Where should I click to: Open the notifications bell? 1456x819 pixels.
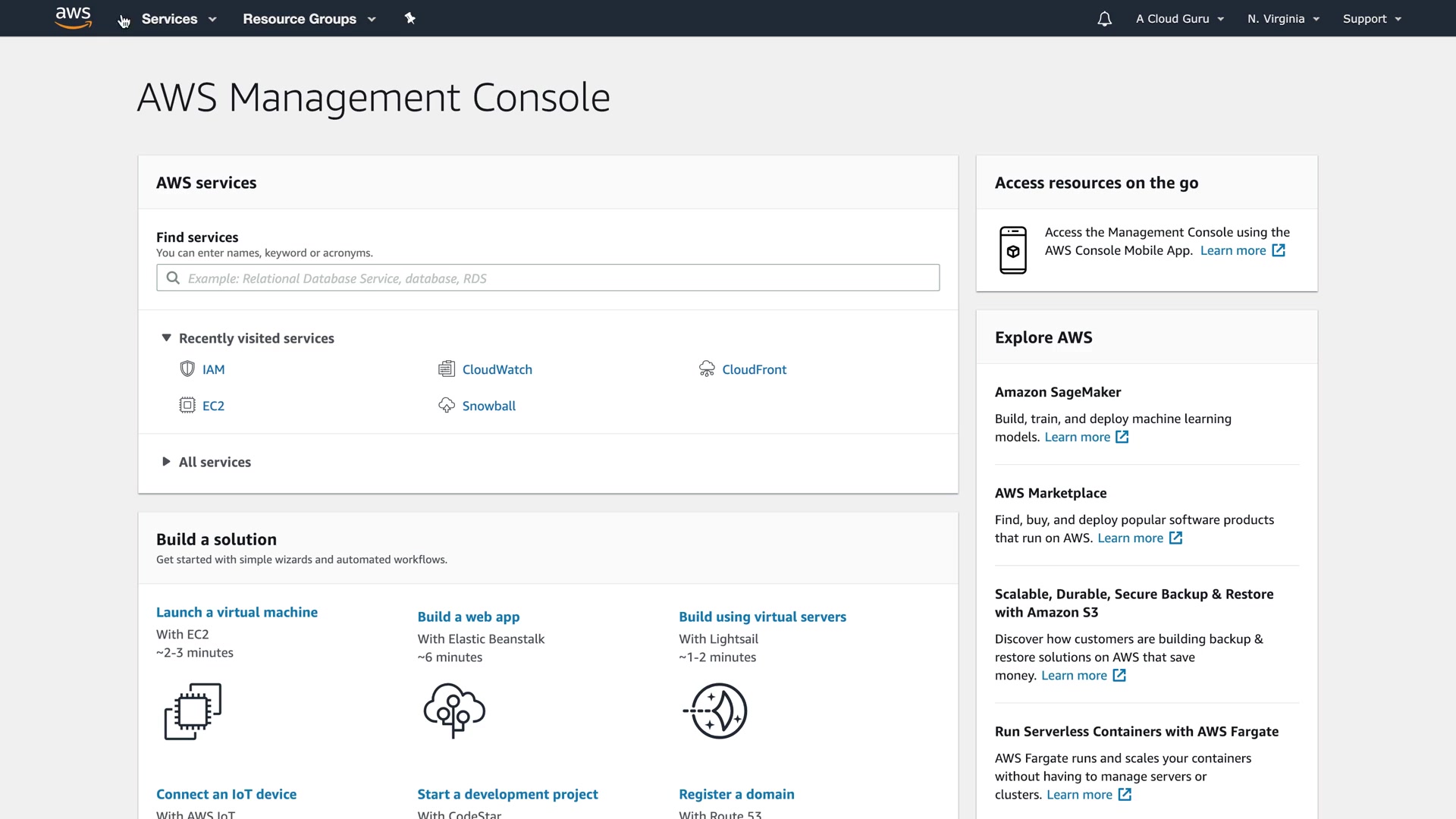pyautogui.click(x=1104, y=19)
